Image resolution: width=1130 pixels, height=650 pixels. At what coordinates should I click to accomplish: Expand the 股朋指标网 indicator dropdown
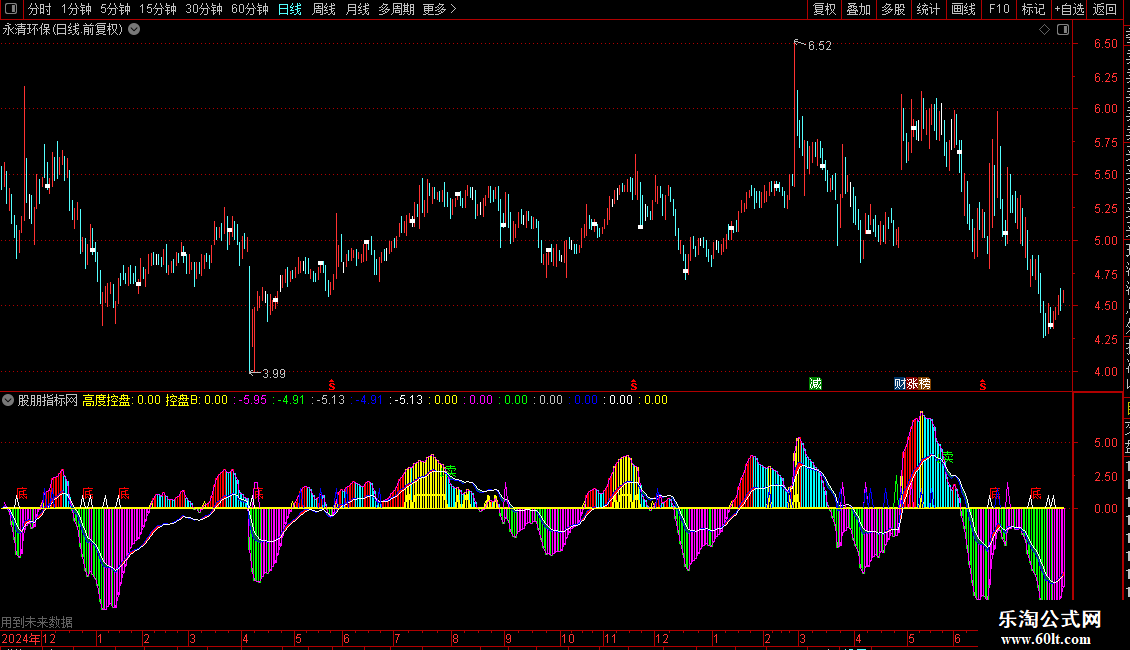tap(8, 400)
